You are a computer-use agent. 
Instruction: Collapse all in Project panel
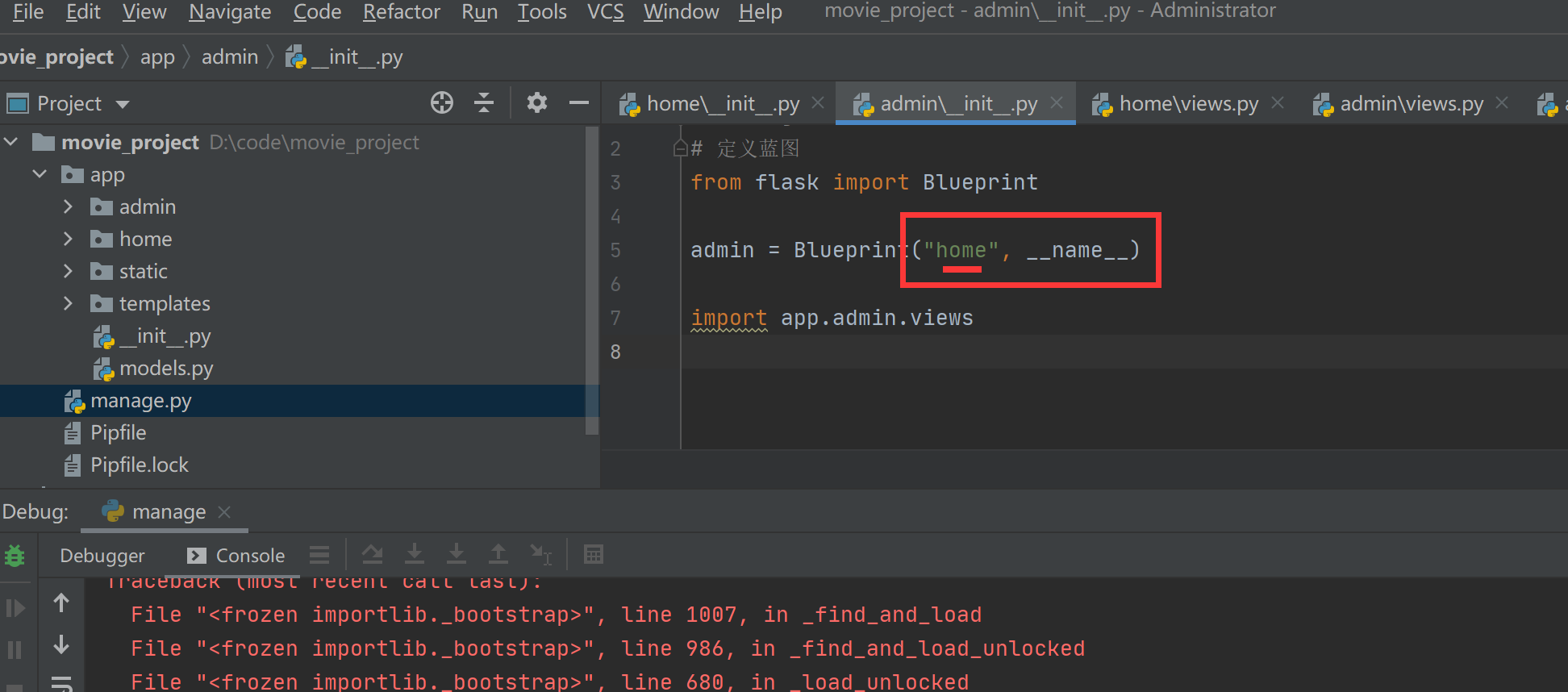[484, 102]
